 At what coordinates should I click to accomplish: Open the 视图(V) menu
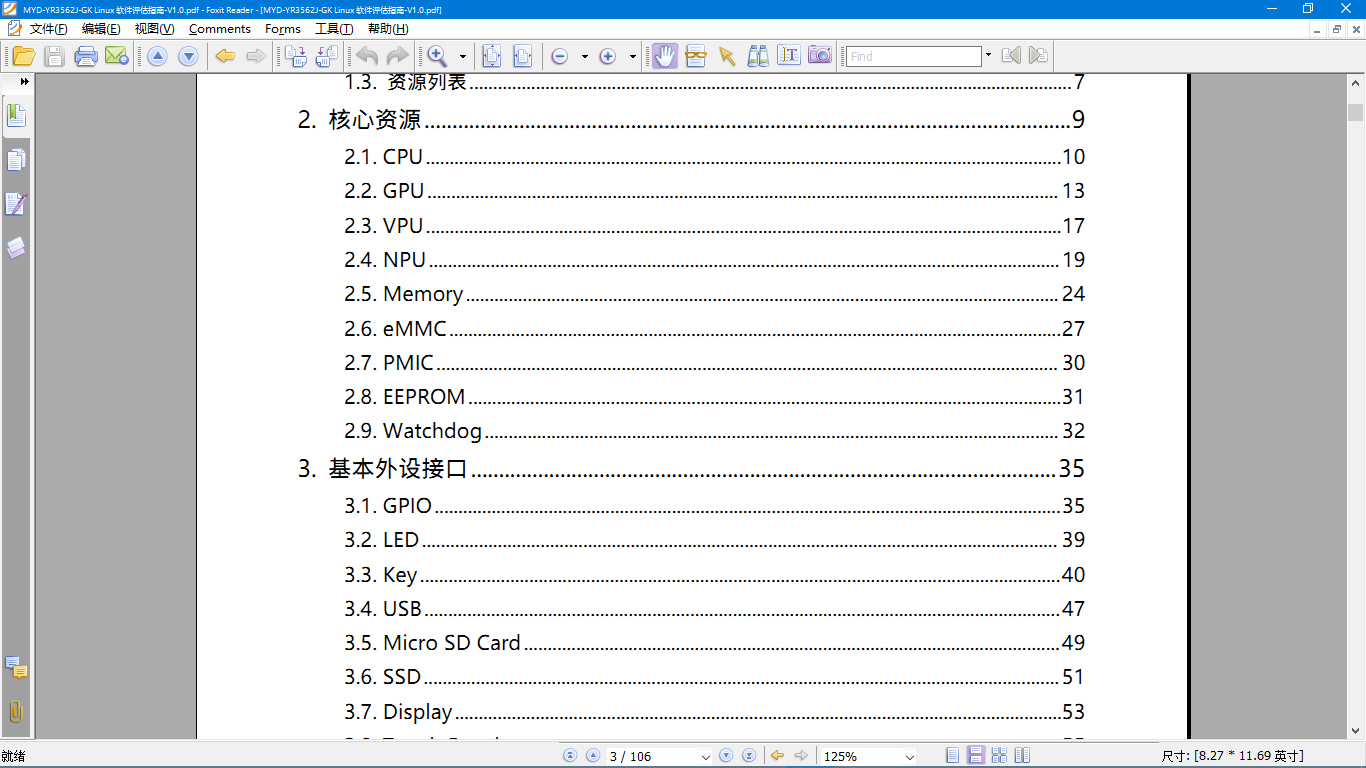[x=155, y=29]
